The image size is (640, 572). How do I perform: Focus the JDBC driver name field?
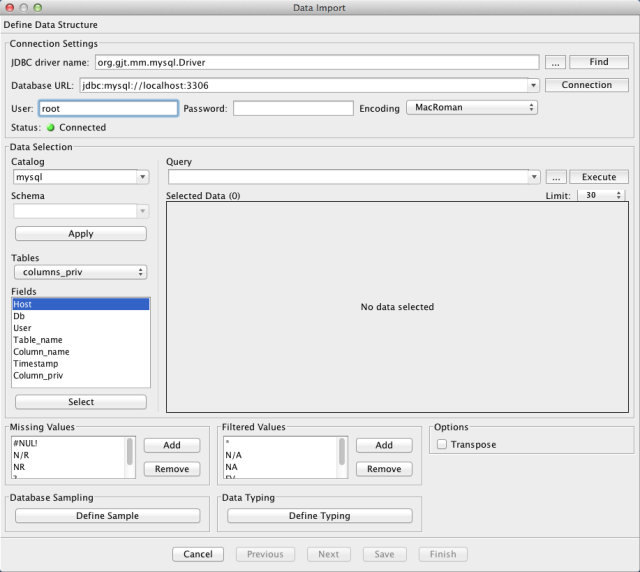click(317, 62)
